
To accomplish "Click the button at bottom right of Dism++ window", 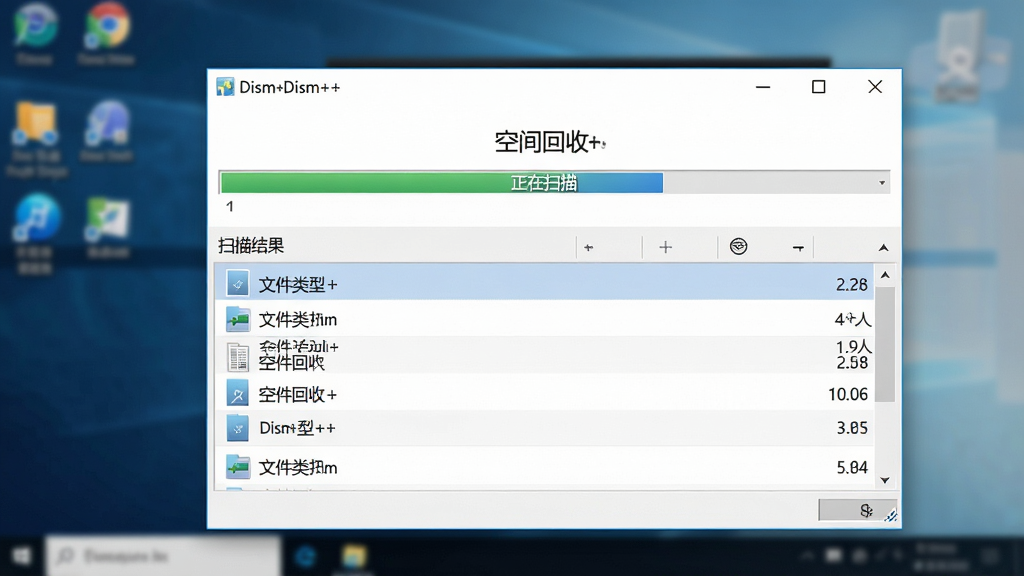I will click(857, 510).
